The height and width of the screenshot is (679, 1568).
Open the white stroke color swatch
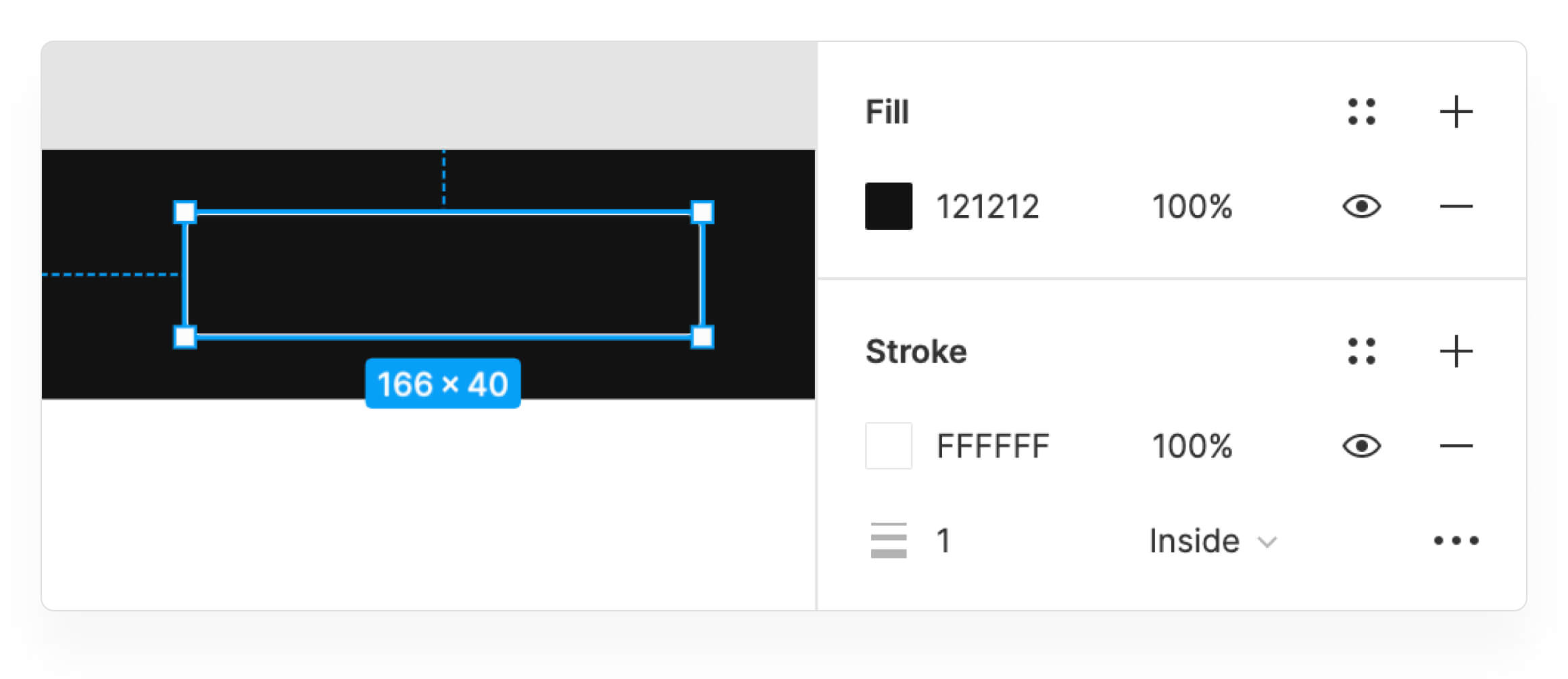(x=888, y=446)
